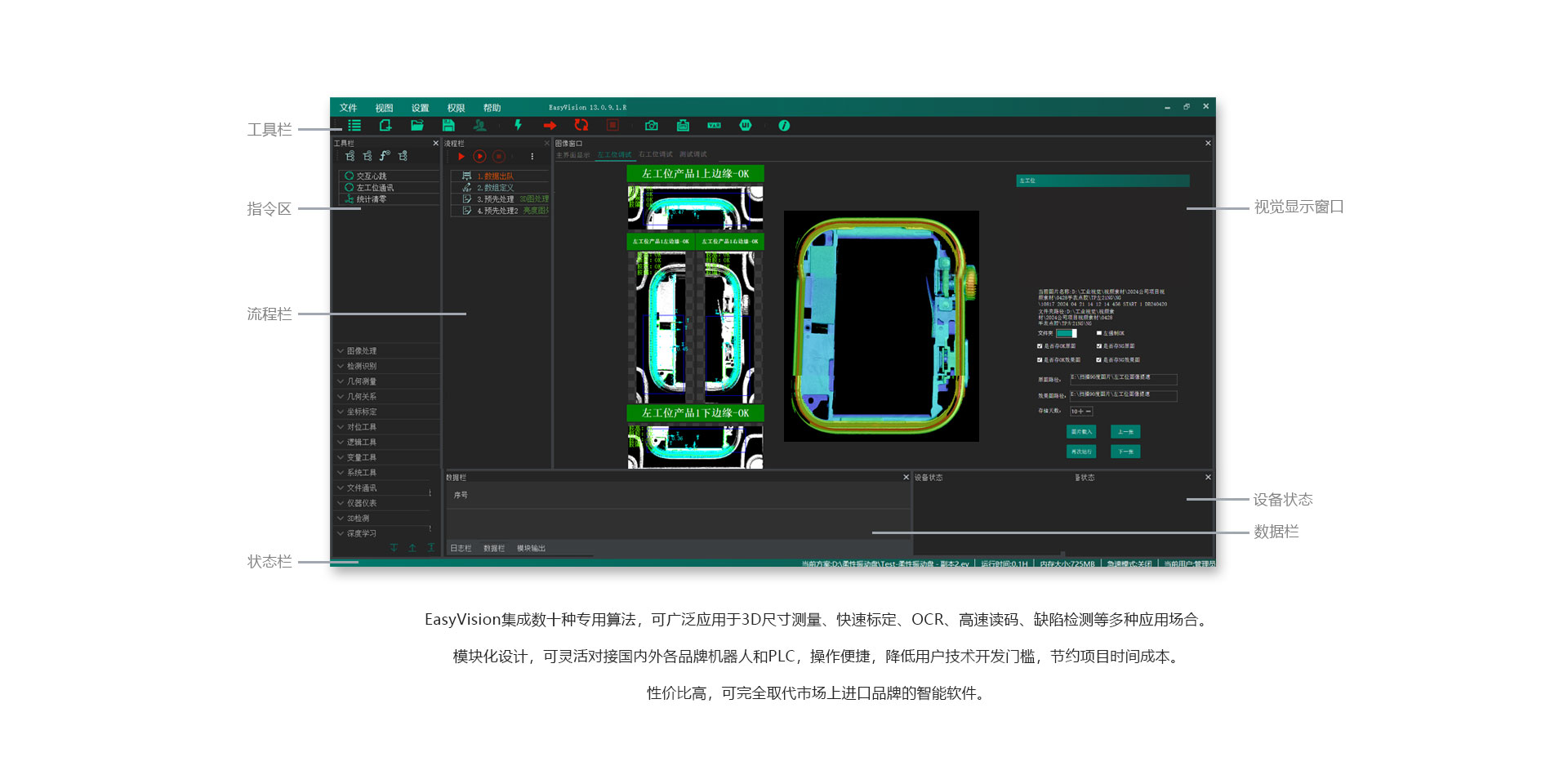Toggle the 是否存NG原图 checkbox

tap(1098, 346)
